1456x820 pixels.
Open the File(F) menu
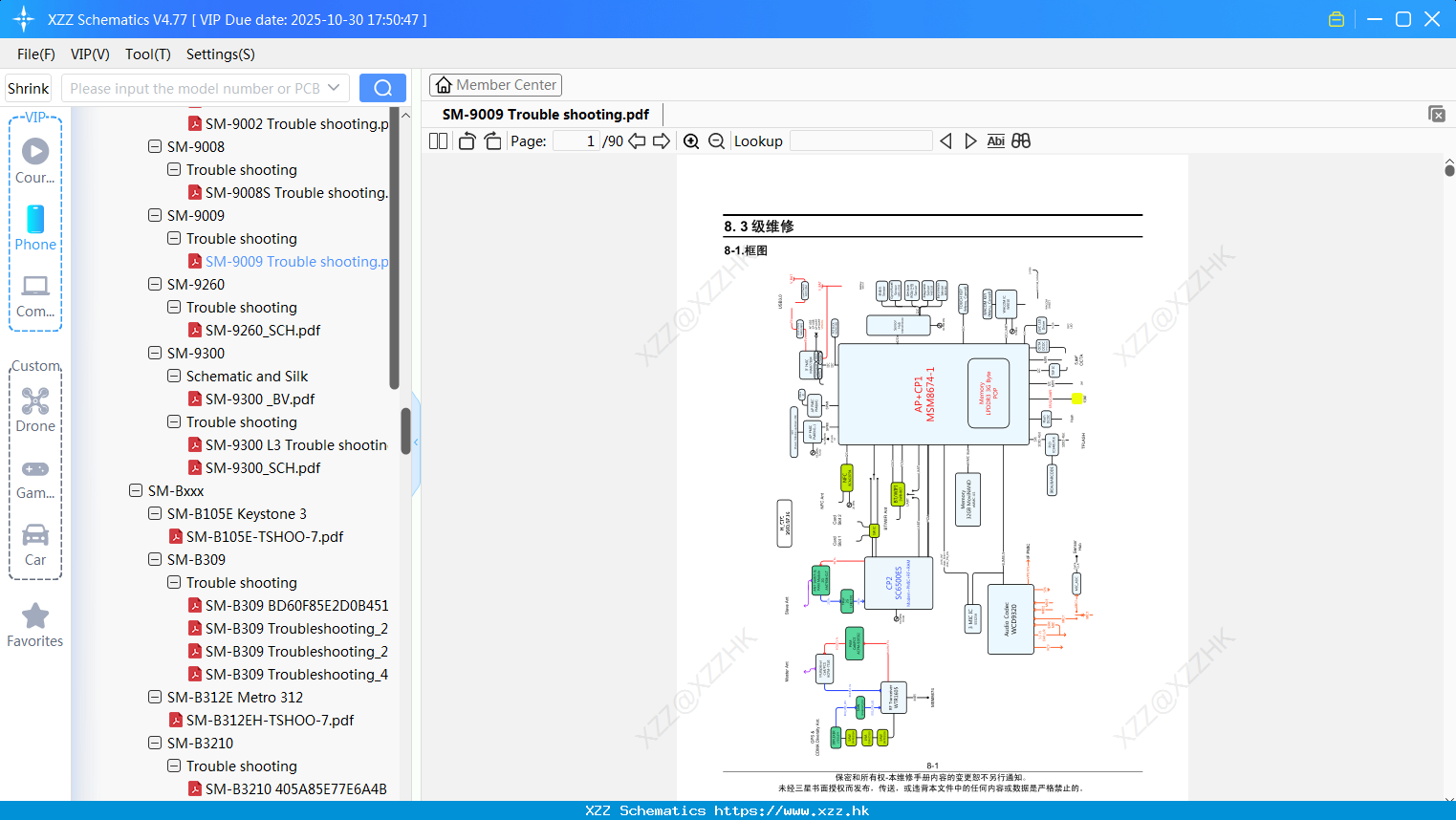[x=36, y=54]
